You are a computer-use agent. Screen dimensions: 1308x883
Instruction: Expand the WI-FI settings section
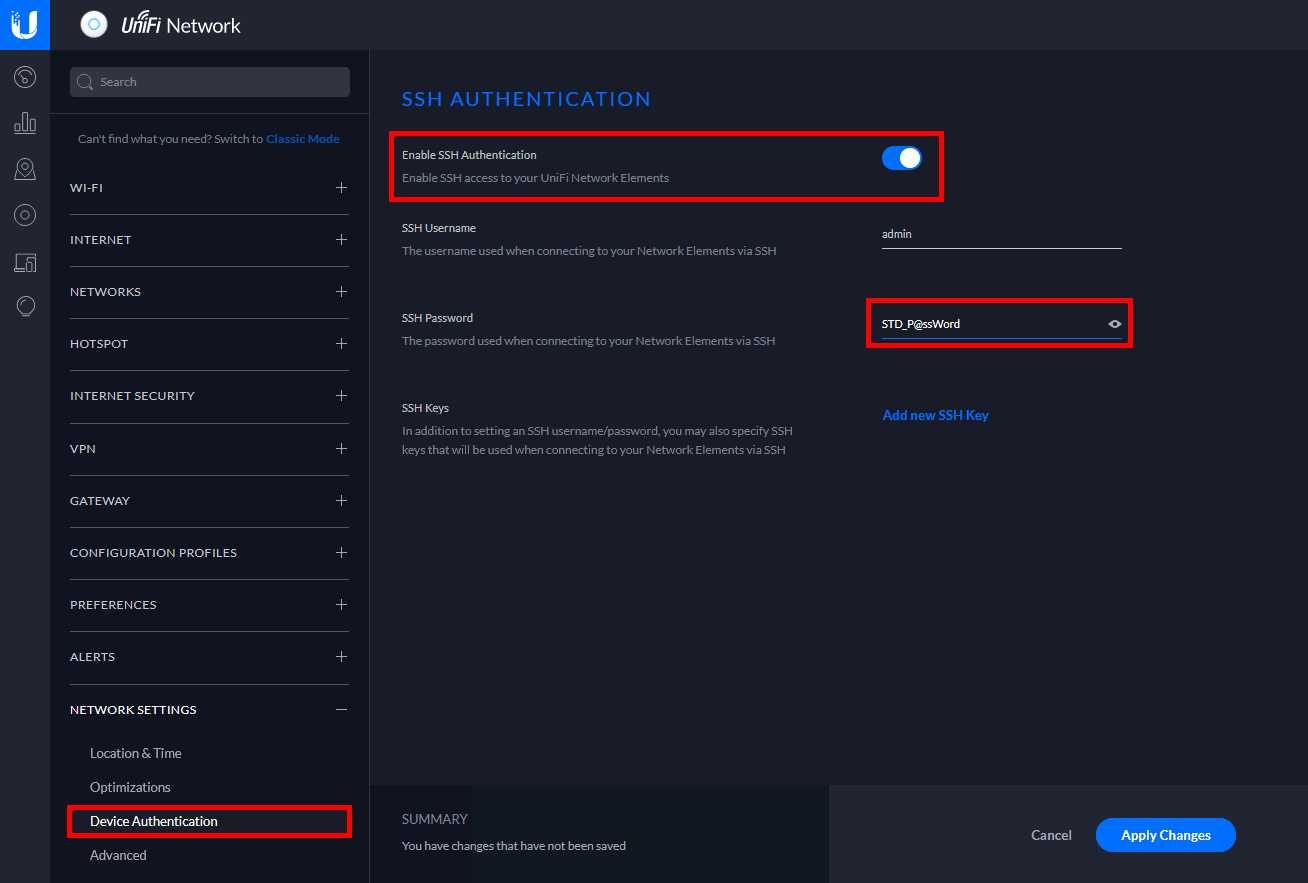[341, 187]
